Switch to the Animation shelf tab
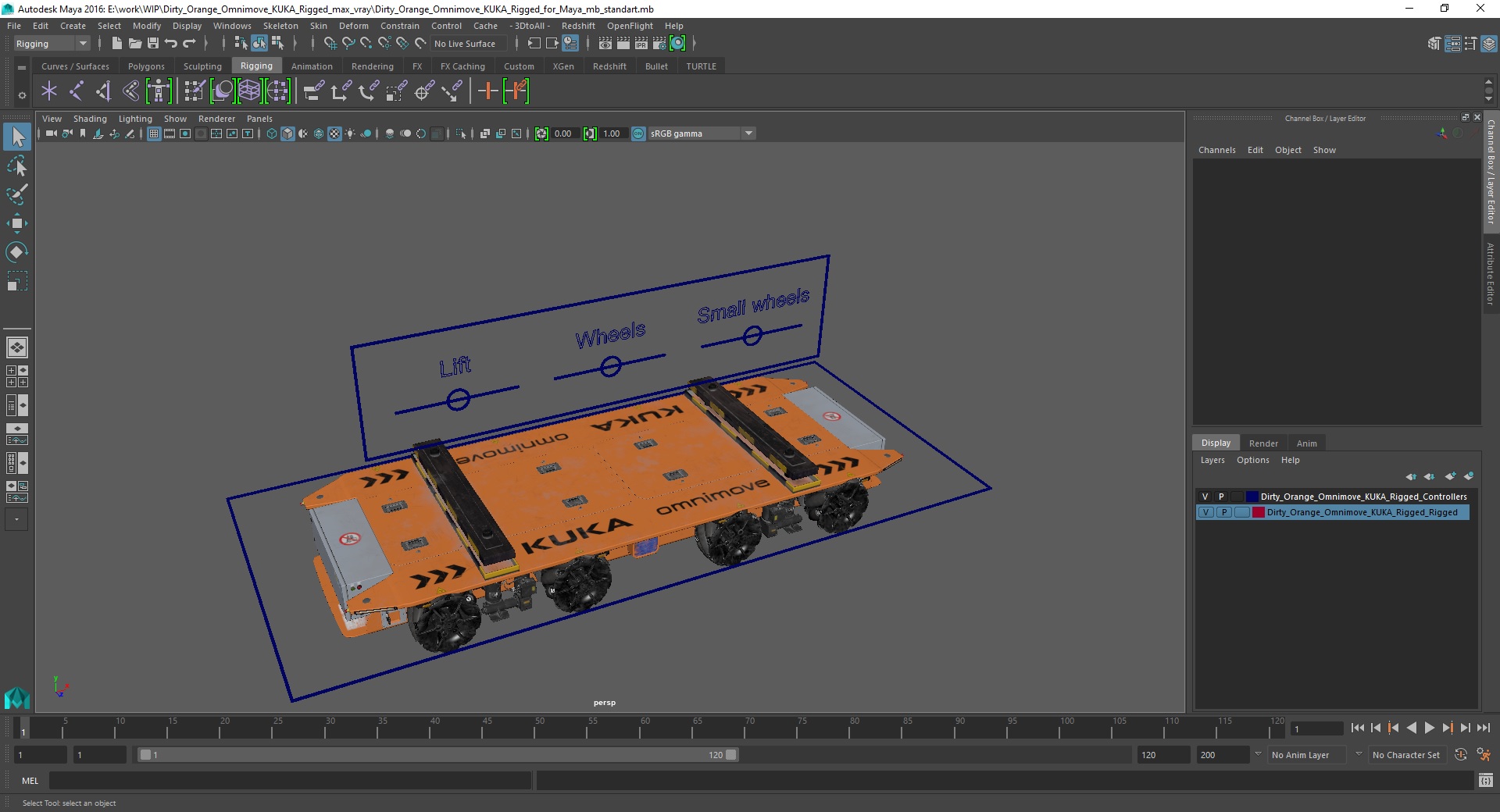The height and width of the screenshot is (812, 1500). [x=312, y=66]
